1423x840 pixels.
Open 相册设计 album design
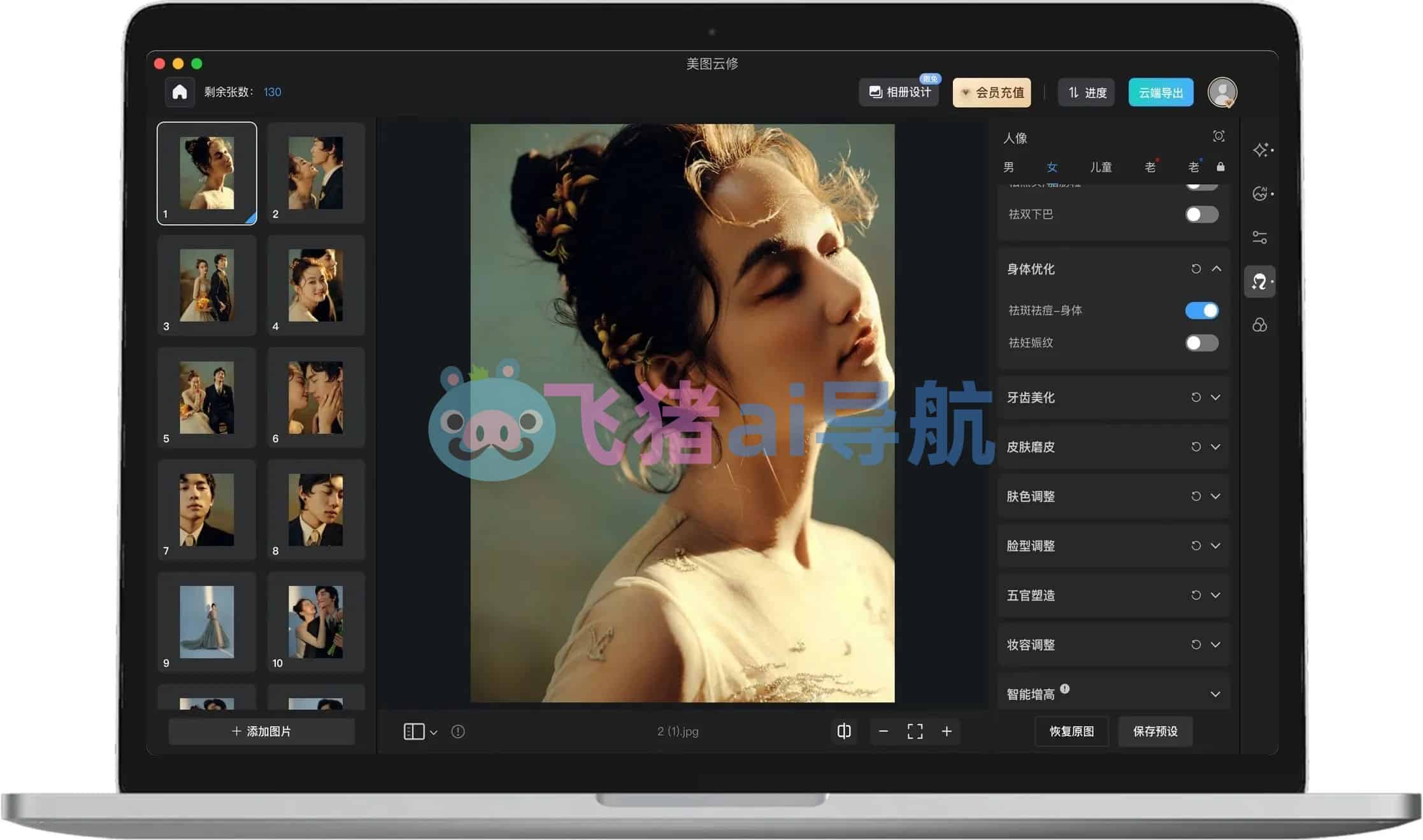click(899, 92)
